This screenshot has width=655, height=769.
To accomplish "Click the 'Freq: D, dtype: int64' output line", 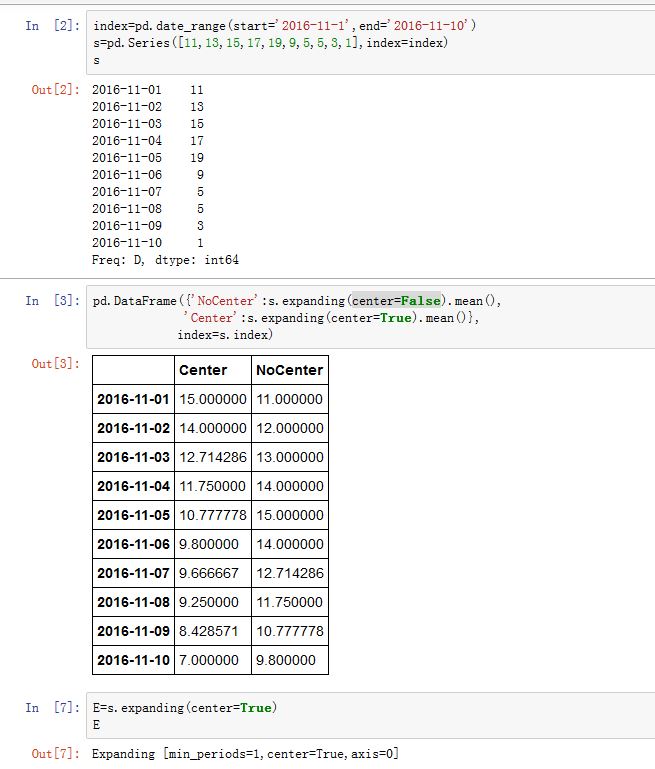I will pos(165,260).
